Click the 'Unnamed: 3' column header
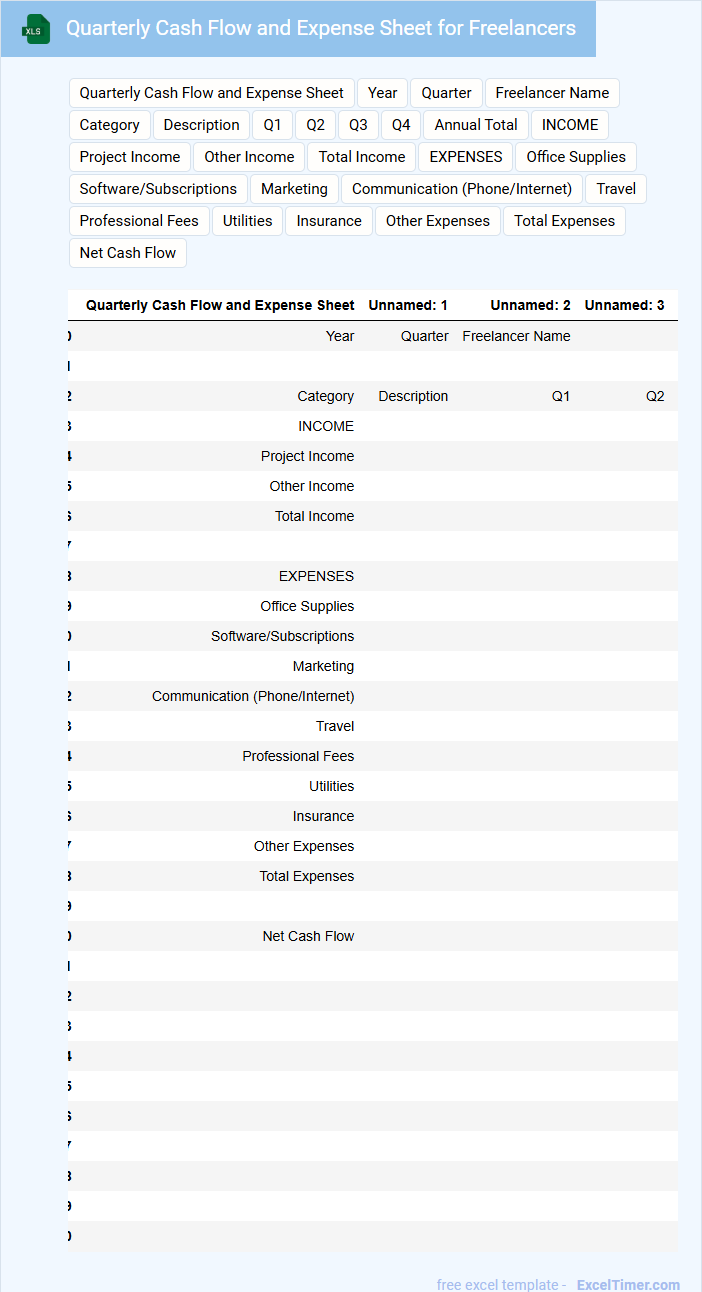 (x=625, y=305)
